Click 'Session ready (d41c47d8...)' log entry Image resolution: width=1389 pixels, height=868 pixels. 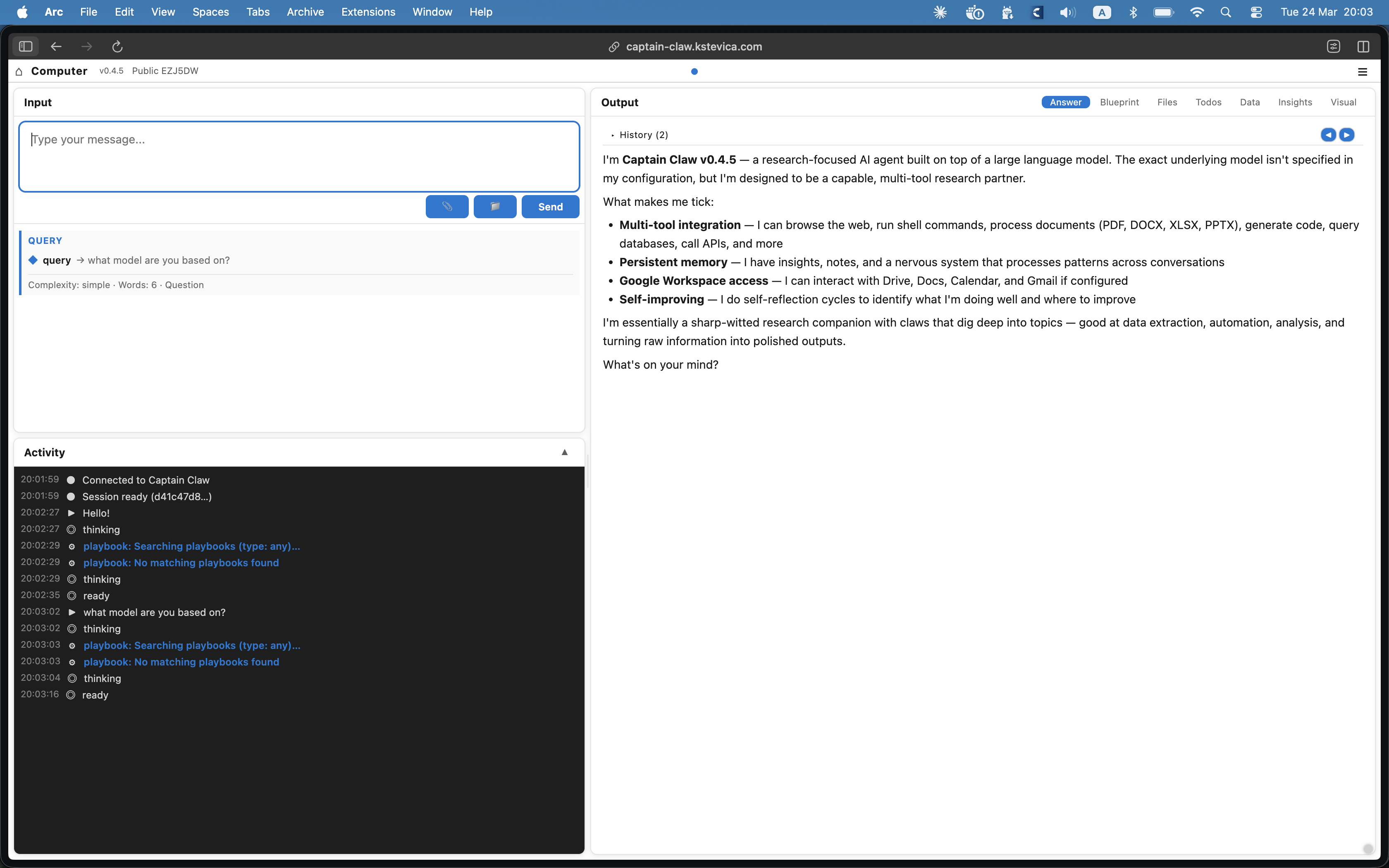tap(147, 496)
